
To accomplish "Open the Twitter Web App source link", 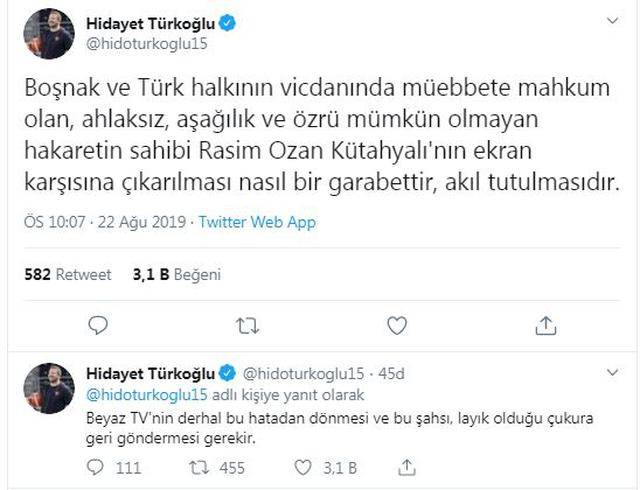I will [257, 223].
